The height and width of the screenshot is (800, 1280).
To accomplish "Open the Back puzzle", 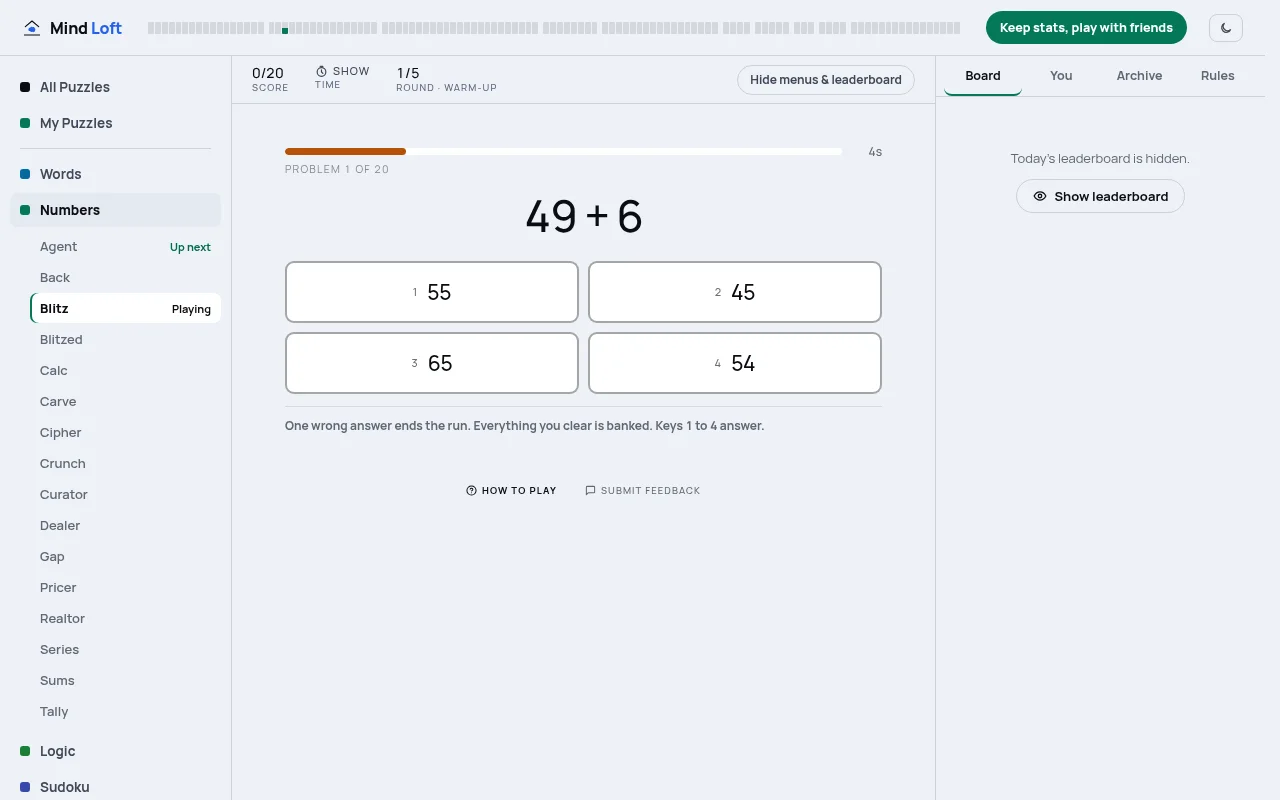I will pyautogui.click(x=125, y=278).
